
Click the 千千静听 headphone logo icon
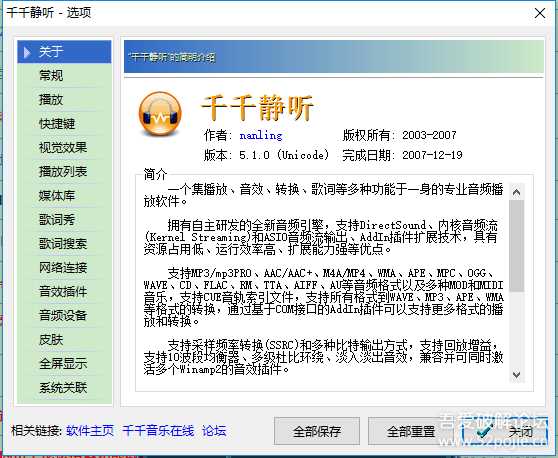tap(160, 114)
